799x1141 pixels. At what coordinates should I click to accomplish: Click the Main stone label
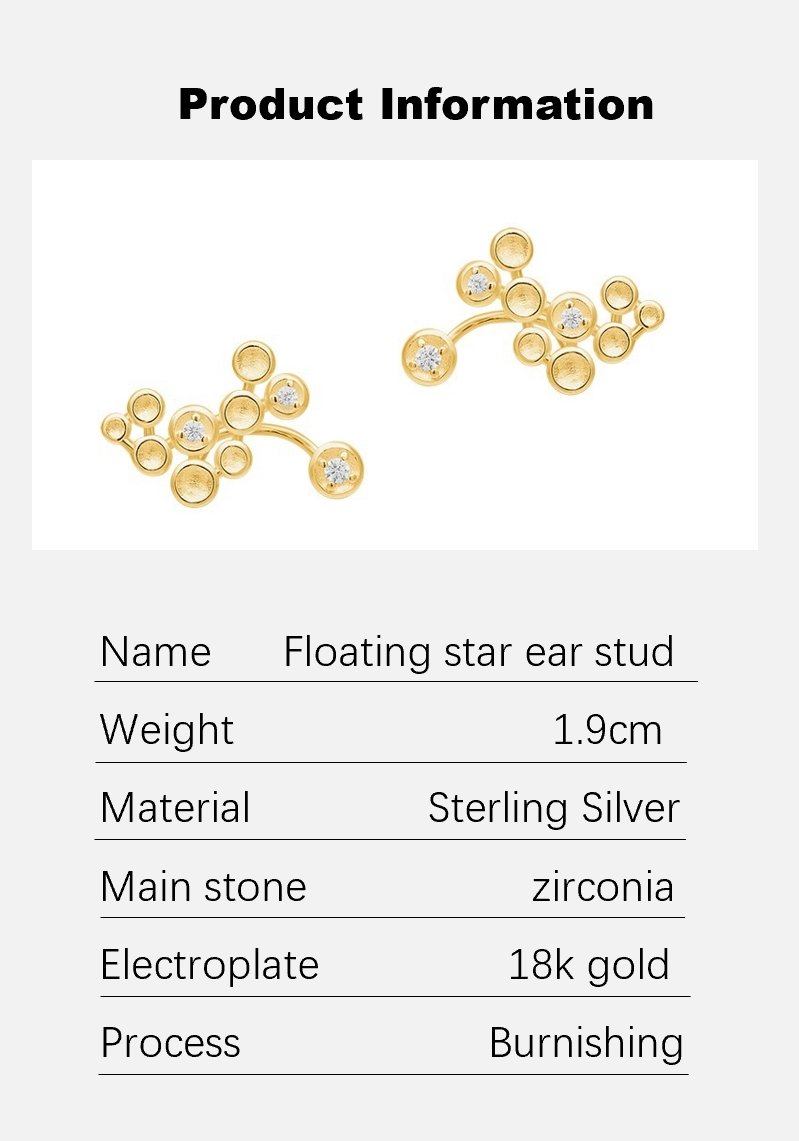[204, 886]
